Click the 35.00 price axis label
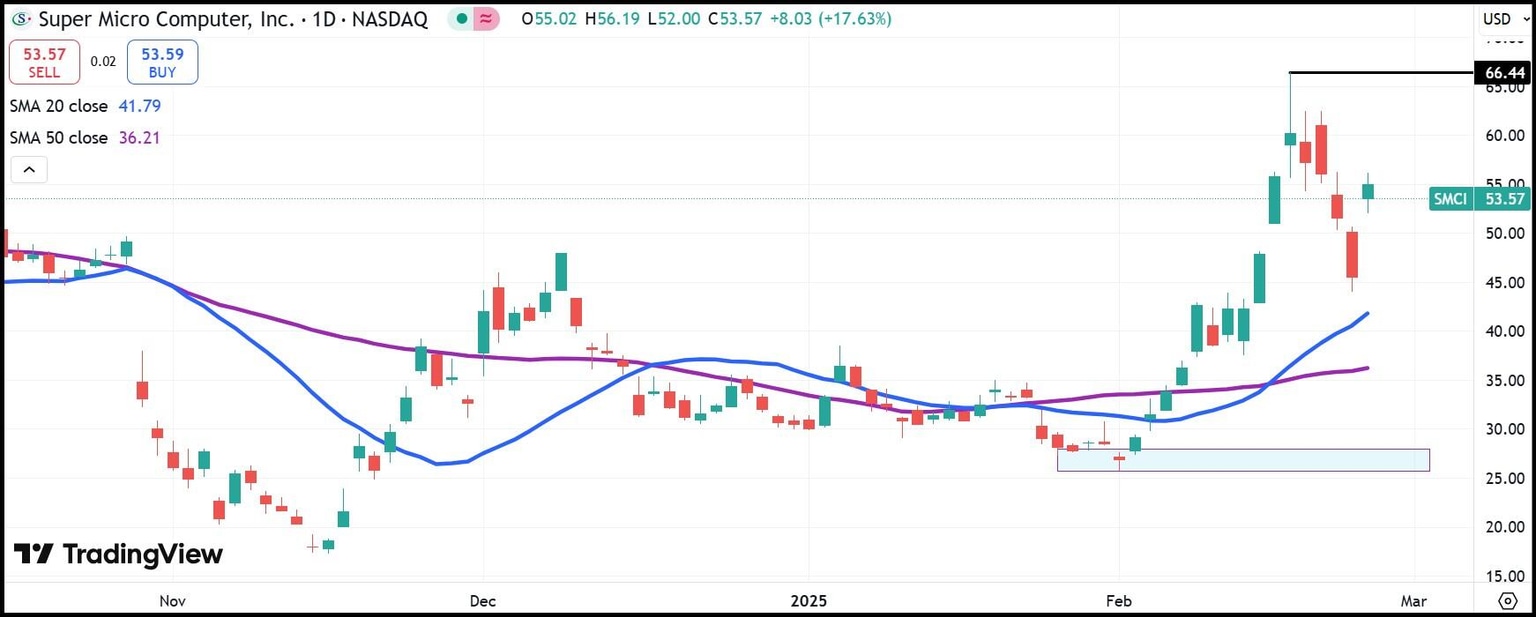 (x=1503, y=381)
